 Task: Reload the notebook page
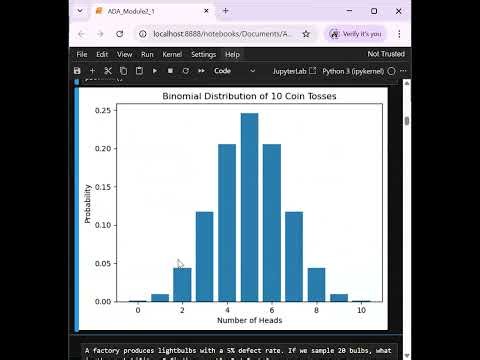tap(120, 34)
